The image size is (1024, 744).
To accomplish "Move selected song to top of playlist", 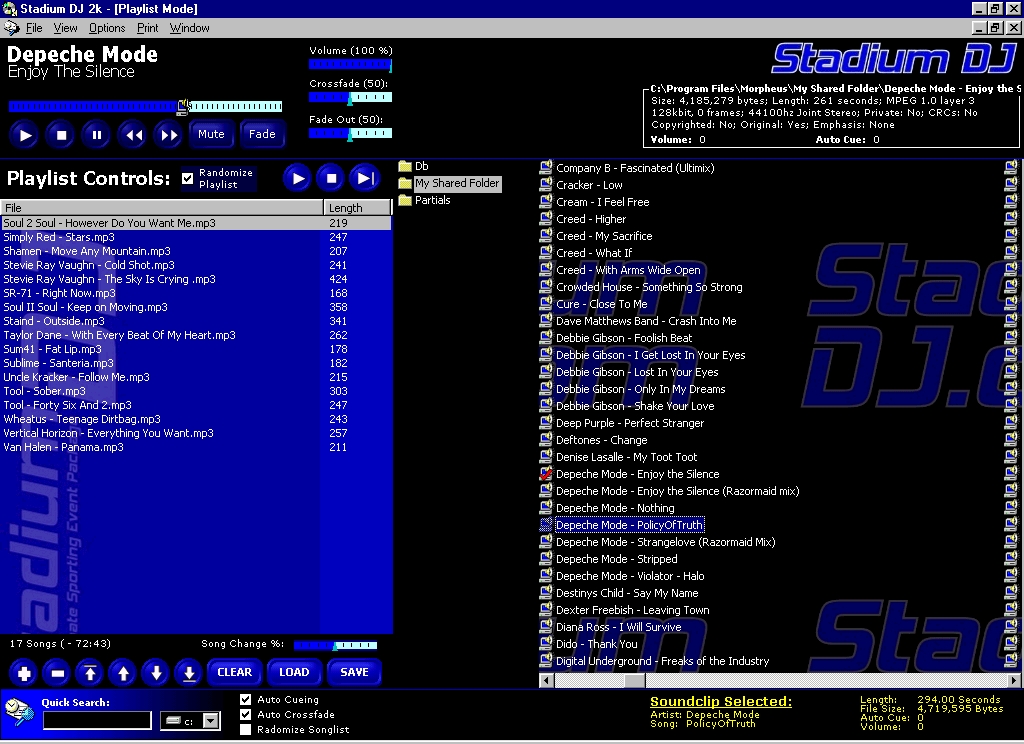I will click(89, 672).
